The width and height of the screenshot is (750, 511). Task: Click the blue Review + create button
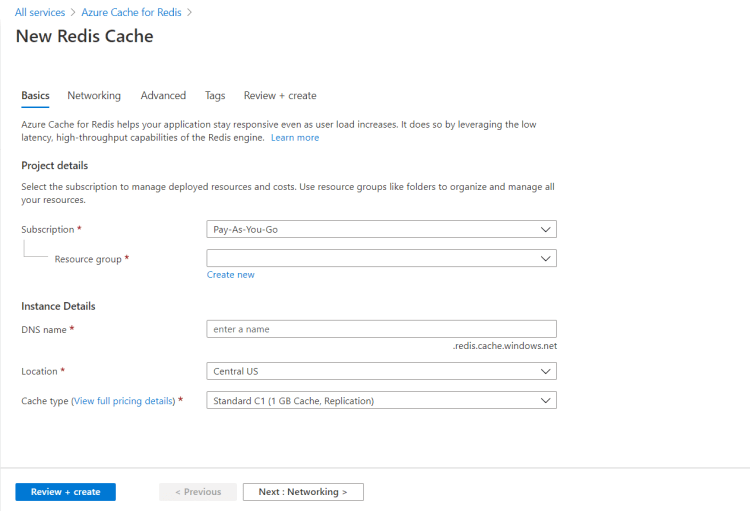coord(66,492)
